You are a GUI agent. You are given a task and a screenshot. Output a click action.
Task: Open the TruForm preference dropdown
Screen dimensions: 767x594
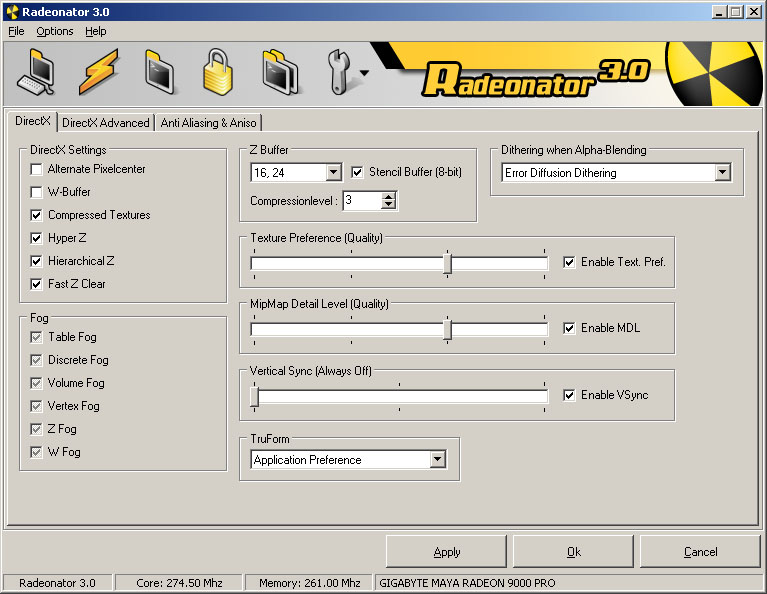[x=437, y=460]
